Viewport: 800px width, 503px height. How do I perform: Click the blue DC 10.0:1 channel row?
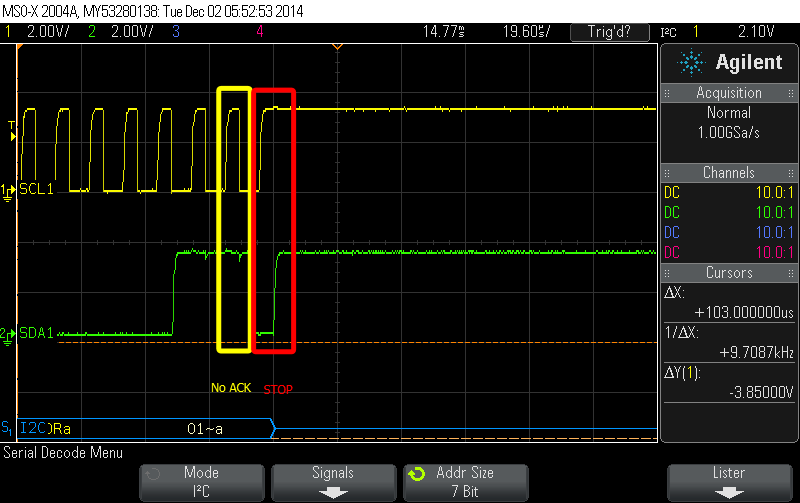click(x=729, y=233)
